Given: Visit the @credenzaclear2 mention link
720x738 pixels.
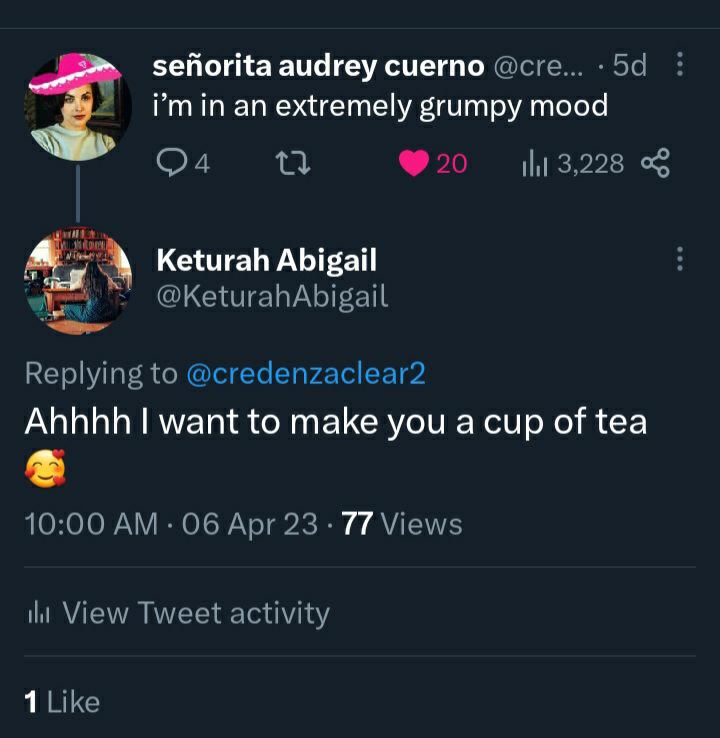Looking at the screenshot, I should point(306,373).
